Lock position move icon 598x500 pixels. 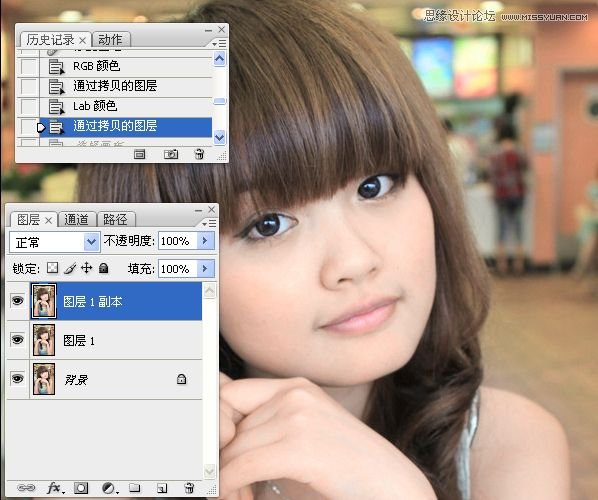click(x=87, y=268)
